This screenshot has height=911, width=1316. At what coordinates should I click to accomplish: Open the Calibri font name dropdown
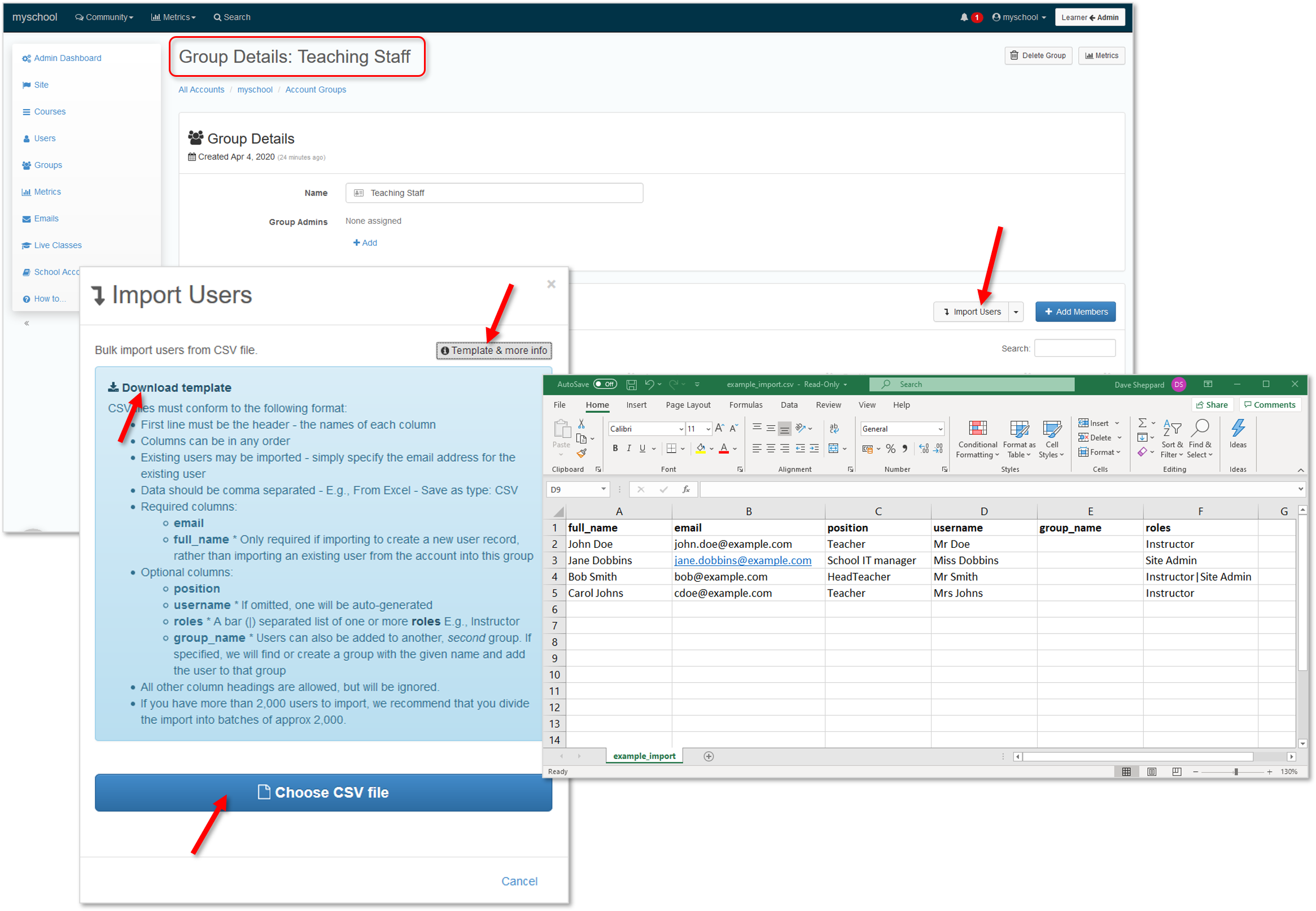(681, 429)
